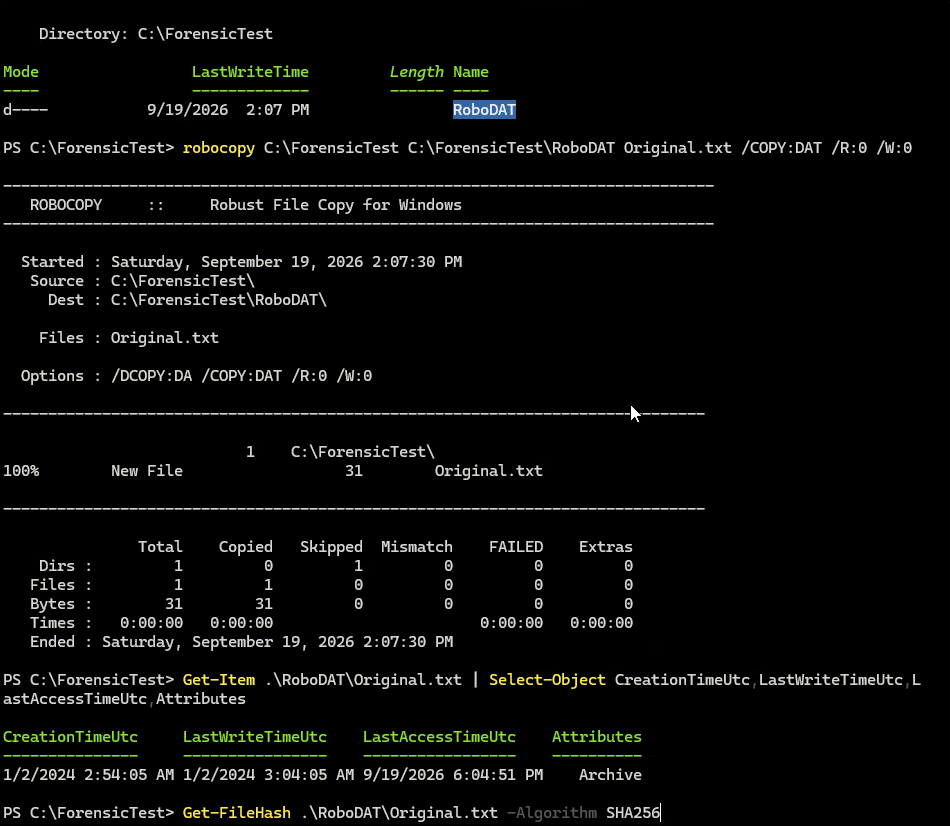This screenshot has height=826, width=950.
Task: Click 'SHA256' at the end of the prompt
Action: pos(633,813)
